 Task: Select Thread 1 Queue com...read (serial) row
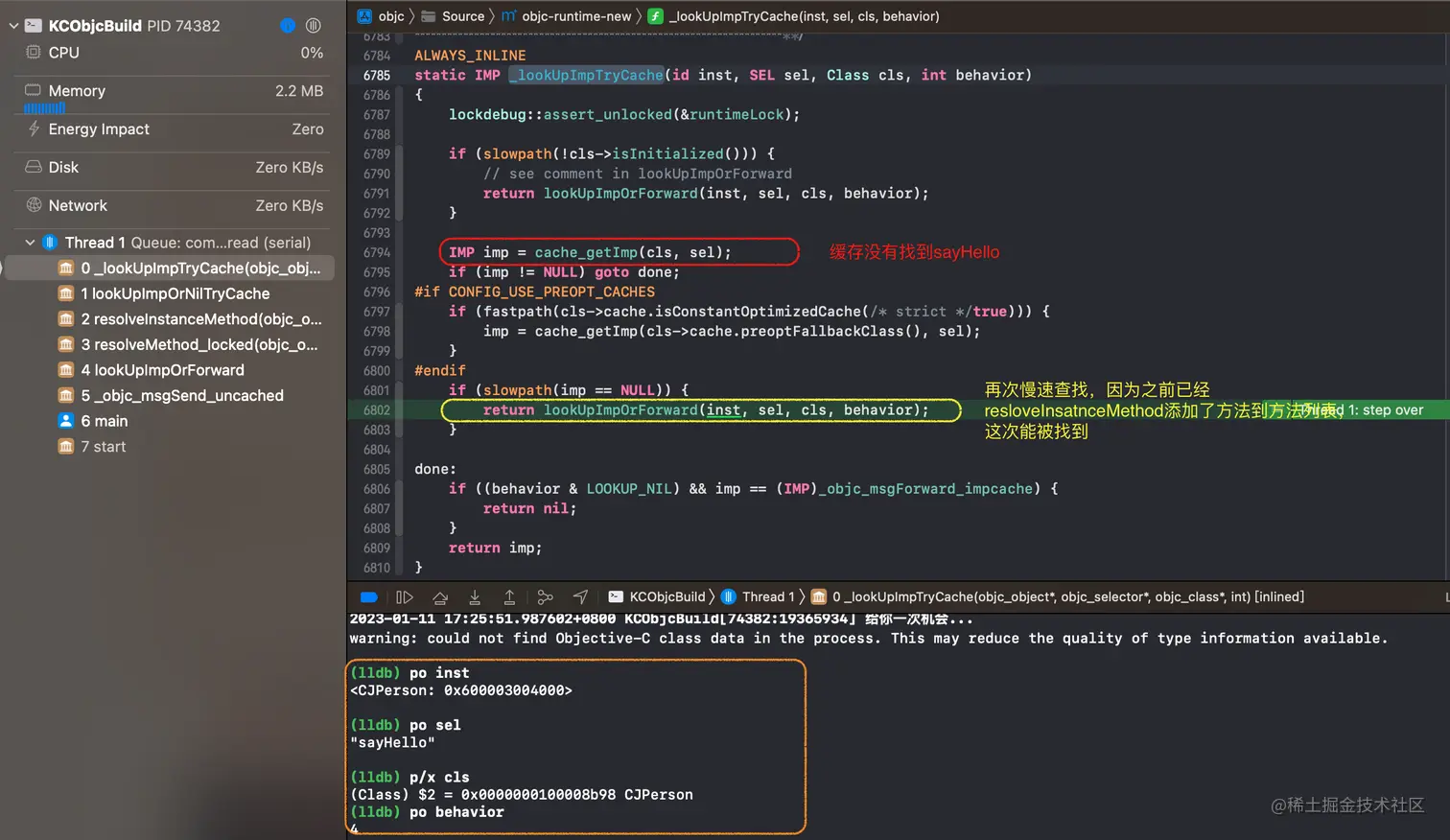(173, 243)
